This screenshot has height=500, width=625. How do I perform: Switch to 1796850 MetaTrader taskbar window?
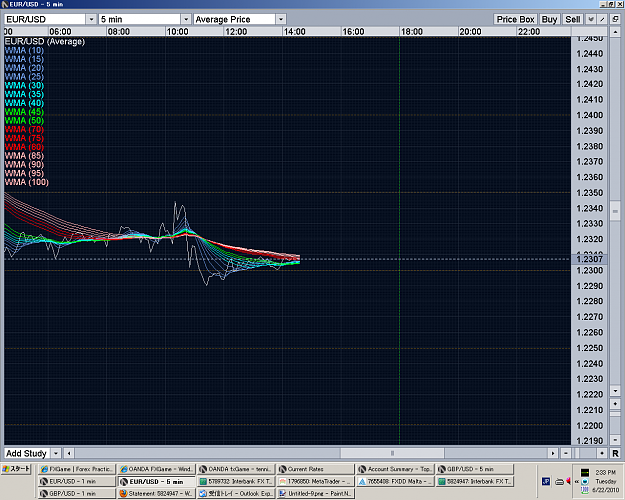click(315, 481)
